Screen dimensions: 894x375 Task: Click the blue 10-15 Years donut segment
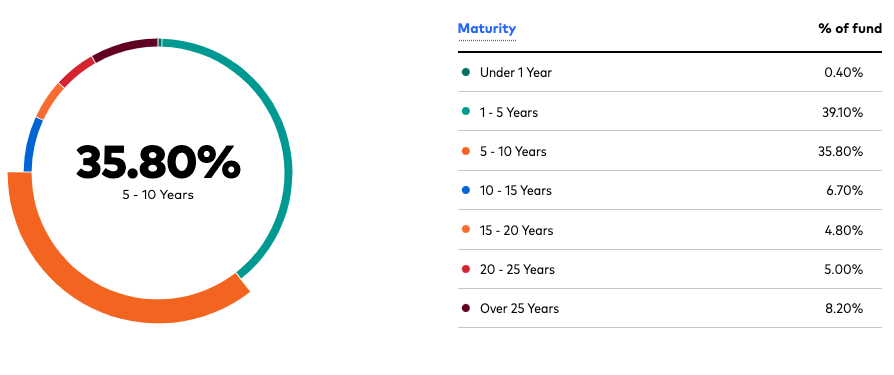[x=31, y=144]
